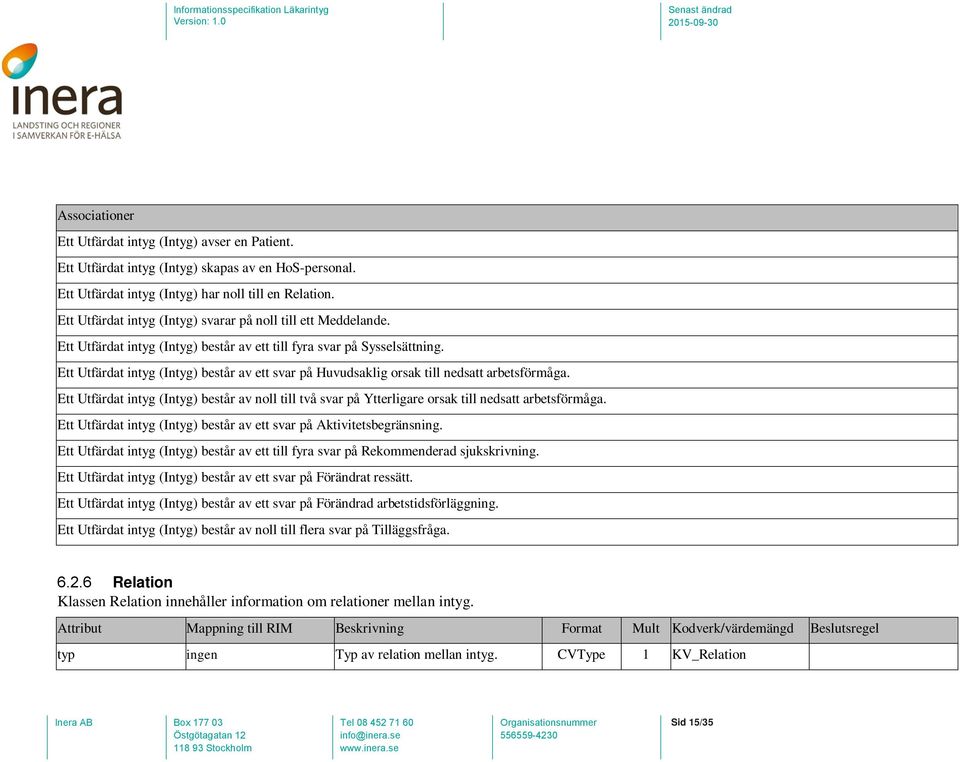The width and height of the screenshot is (960, 762).
Task: Click the 'Beslutsregel' column header
Action: click(883, 630)
